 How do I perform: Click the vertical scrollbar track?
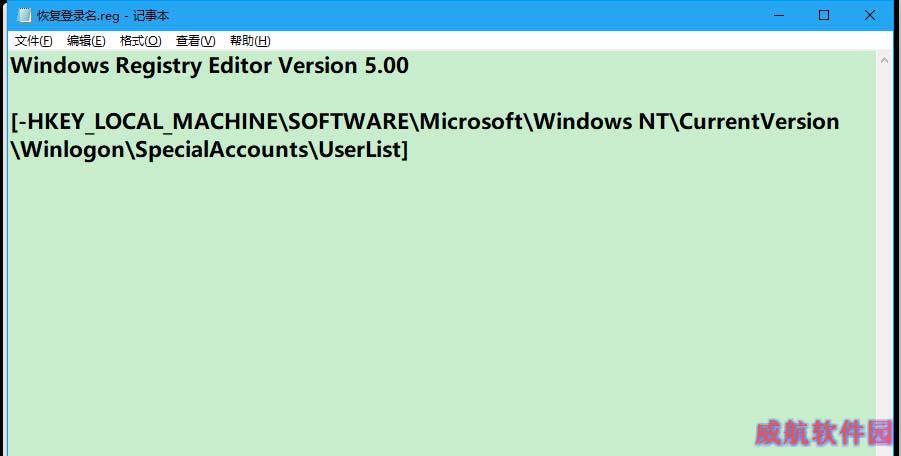click(884, 258)
